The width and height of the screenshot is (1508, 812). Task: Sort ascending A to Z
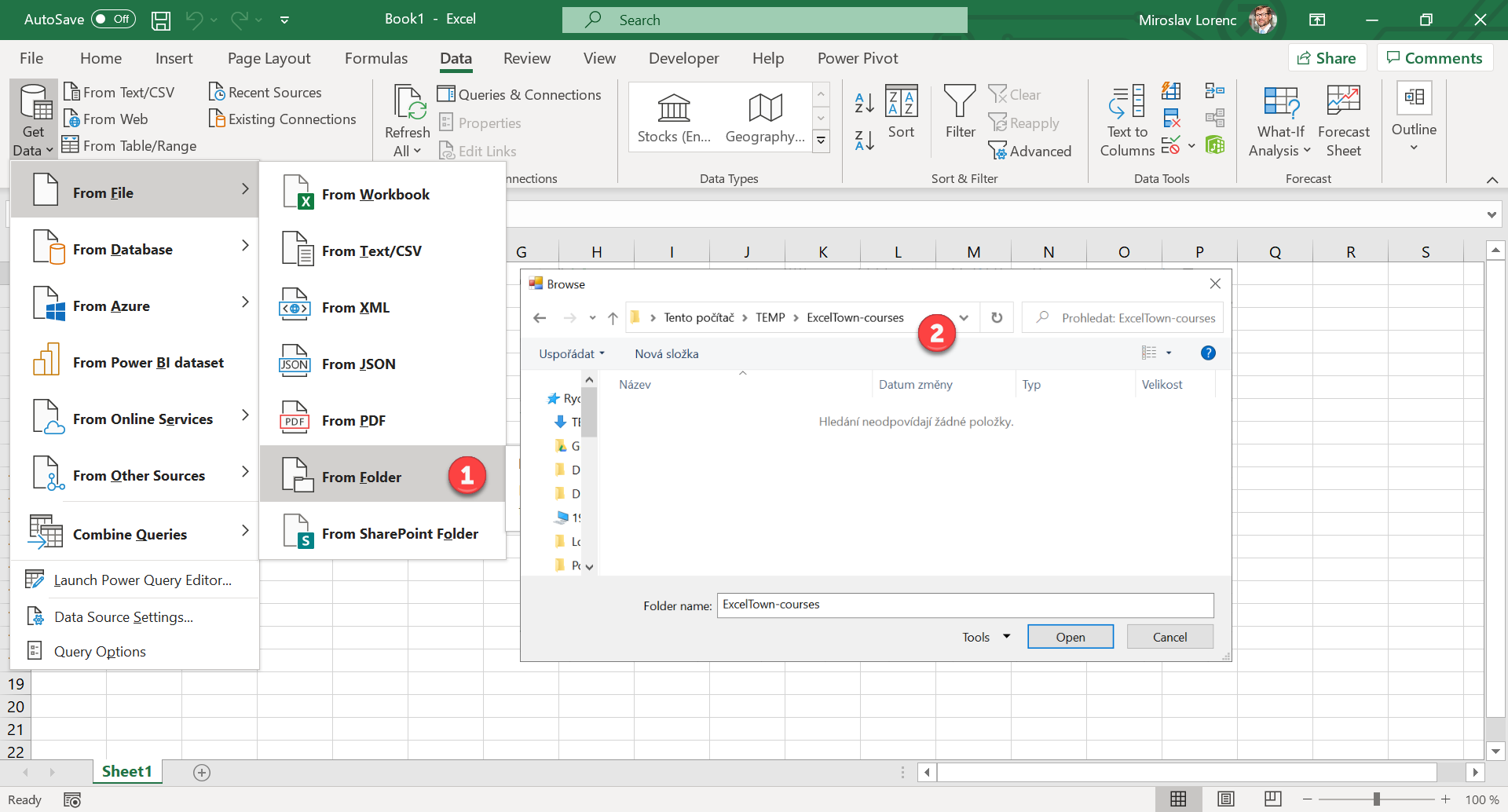(x=864, y=102)
